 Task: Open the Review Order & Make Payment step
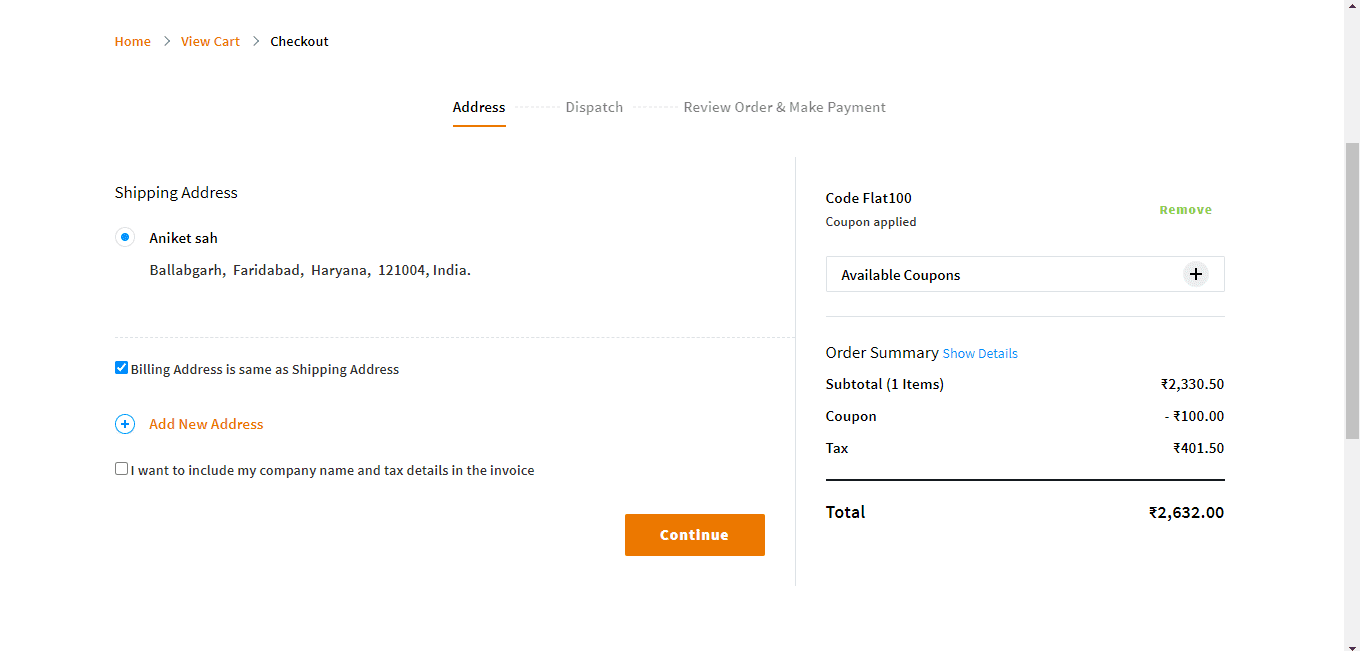point(784,107)
